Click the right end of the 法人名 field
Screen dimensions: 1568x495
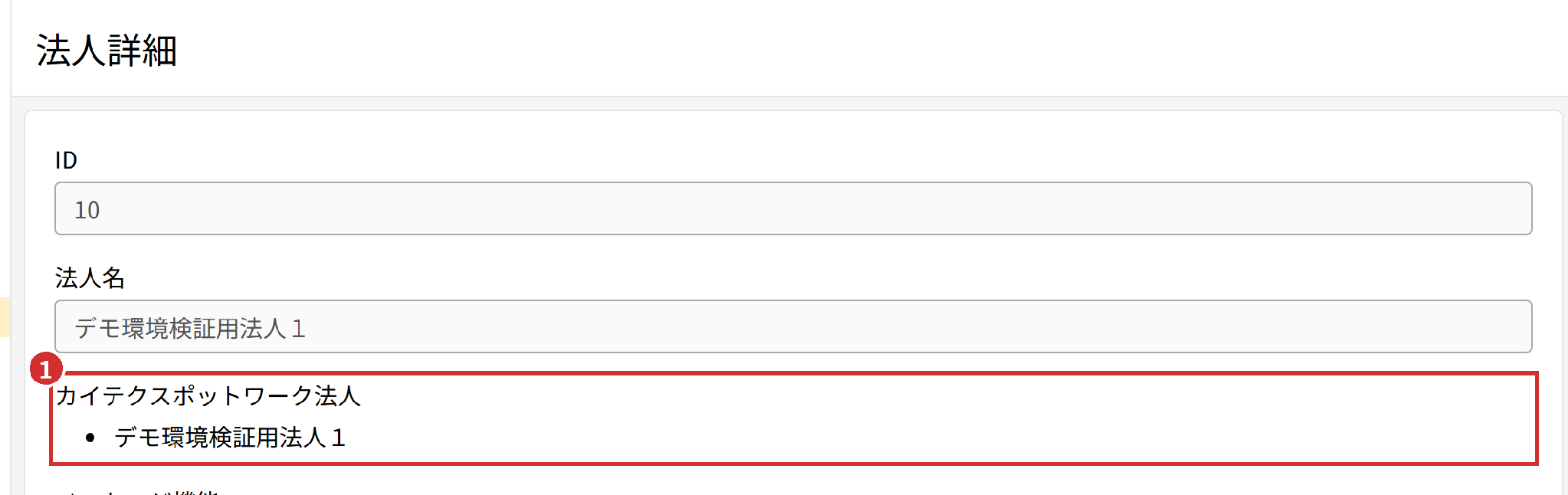[x=1502, y=326]
